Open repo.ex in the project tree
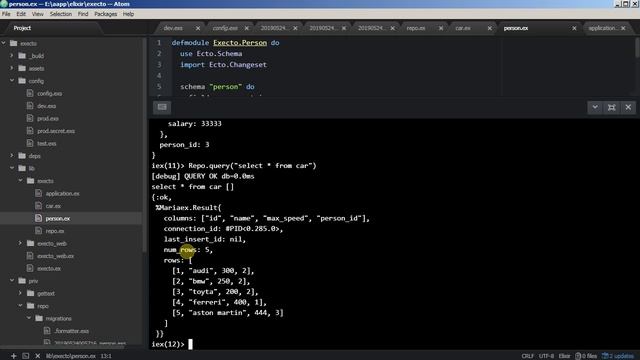The height and width of the screenshot is (360, 640). point(55,231)
